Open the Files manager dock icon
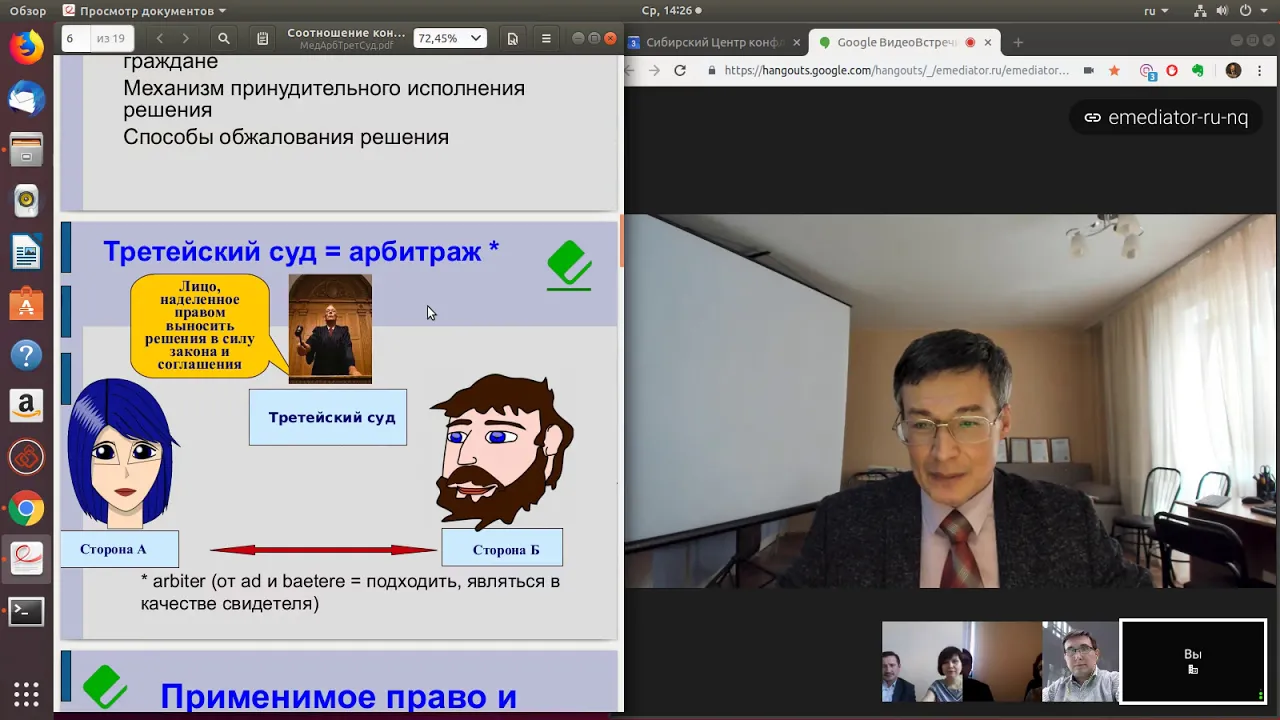The image size is (1280, 720). (26, 150)
